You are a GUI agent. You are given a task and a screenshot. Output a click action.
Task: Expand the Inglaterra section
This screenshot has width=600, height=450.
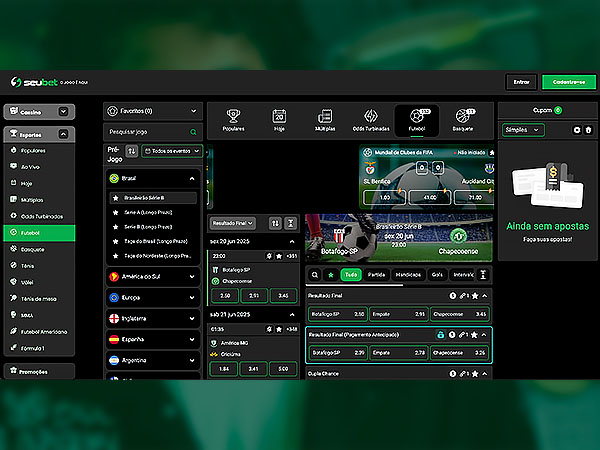[153, 318]
